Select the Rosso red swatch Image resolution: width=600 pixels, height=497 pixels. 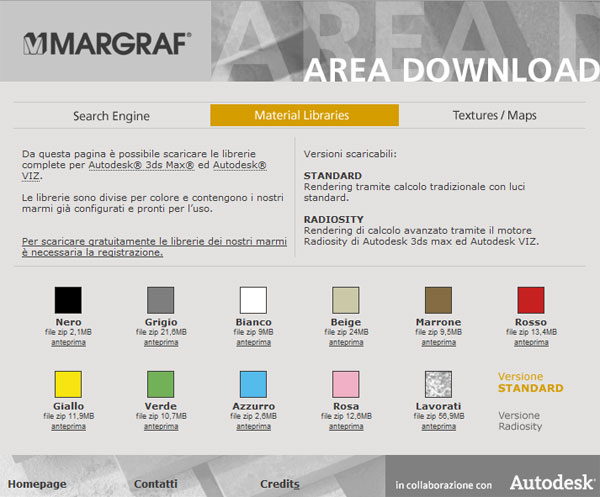pos(530,300)
